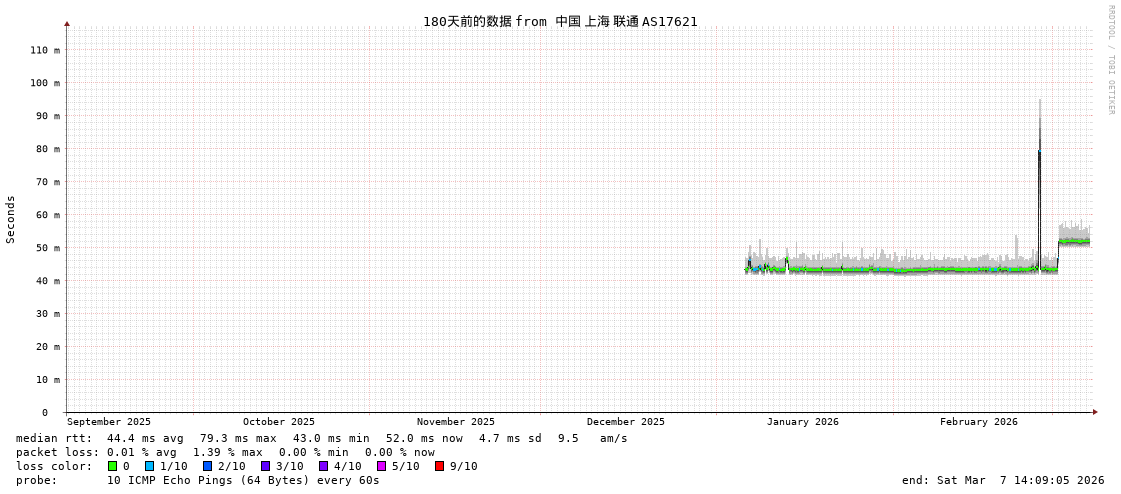
Task: Click the September 2025 axis label
Action: click(109, 422)
